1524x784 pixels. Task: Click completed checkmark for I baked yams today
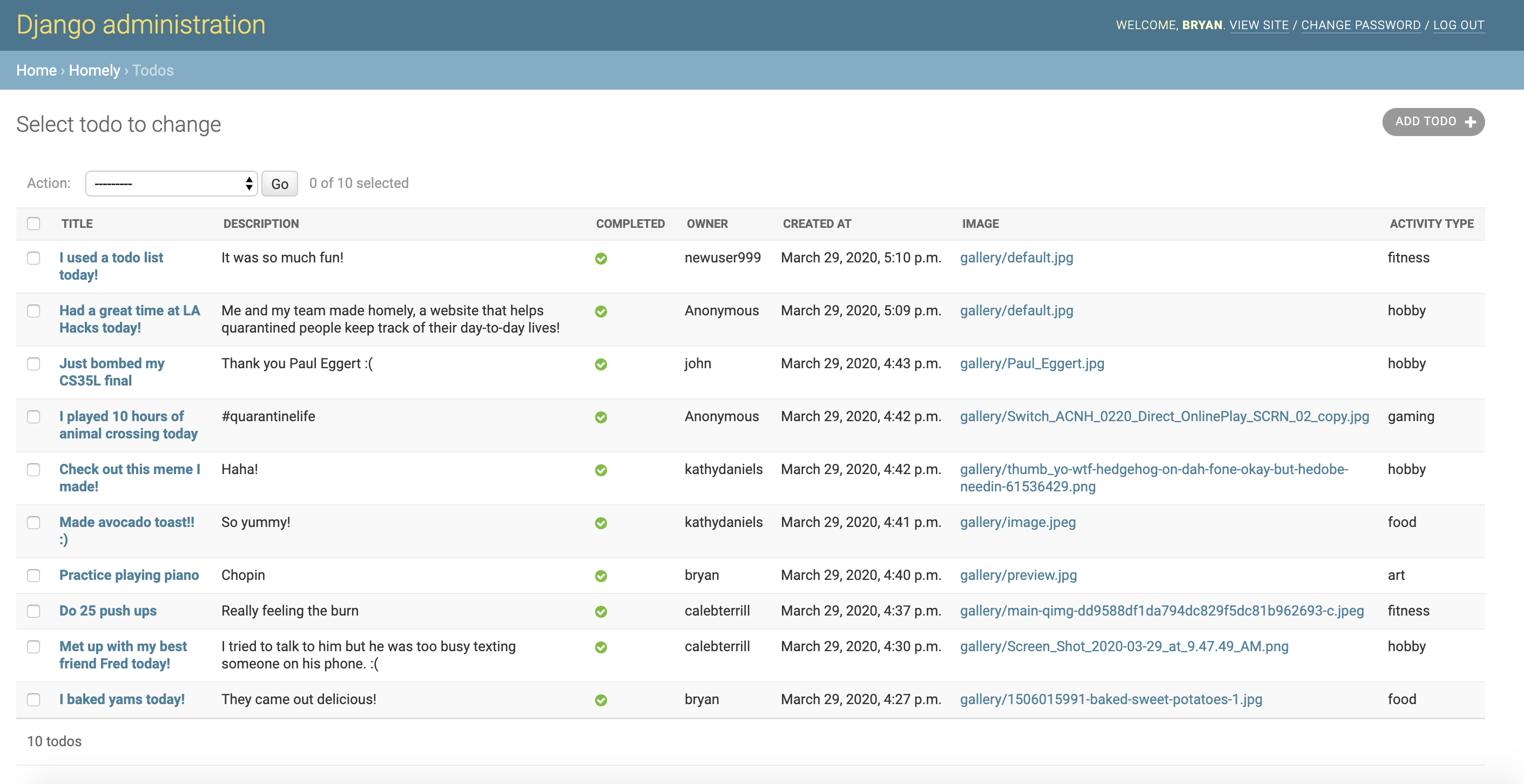(x=601, y=700)
